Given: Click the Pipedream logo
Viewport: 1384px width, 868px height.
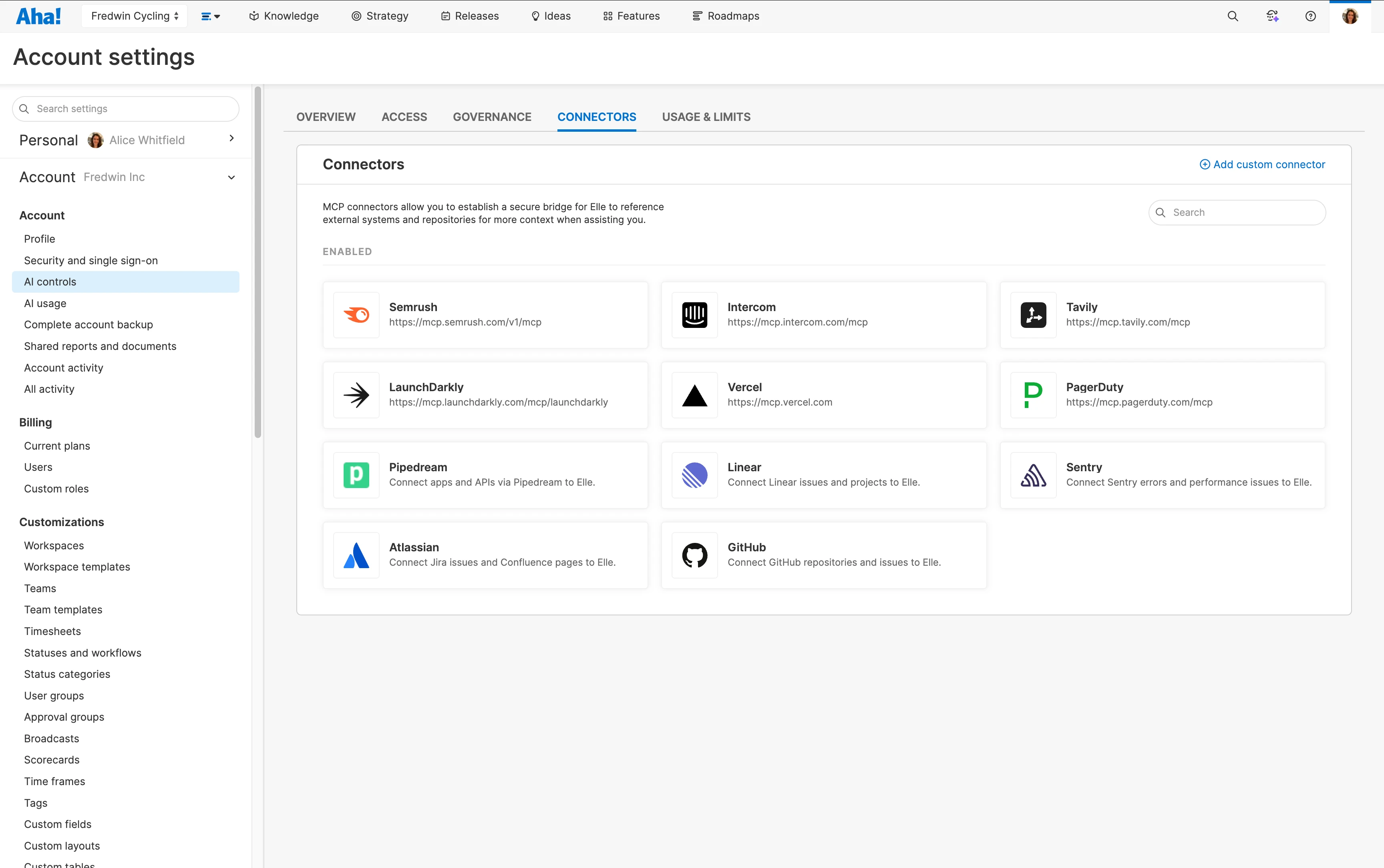Looking at the screenshot, I should click(356, 475).
